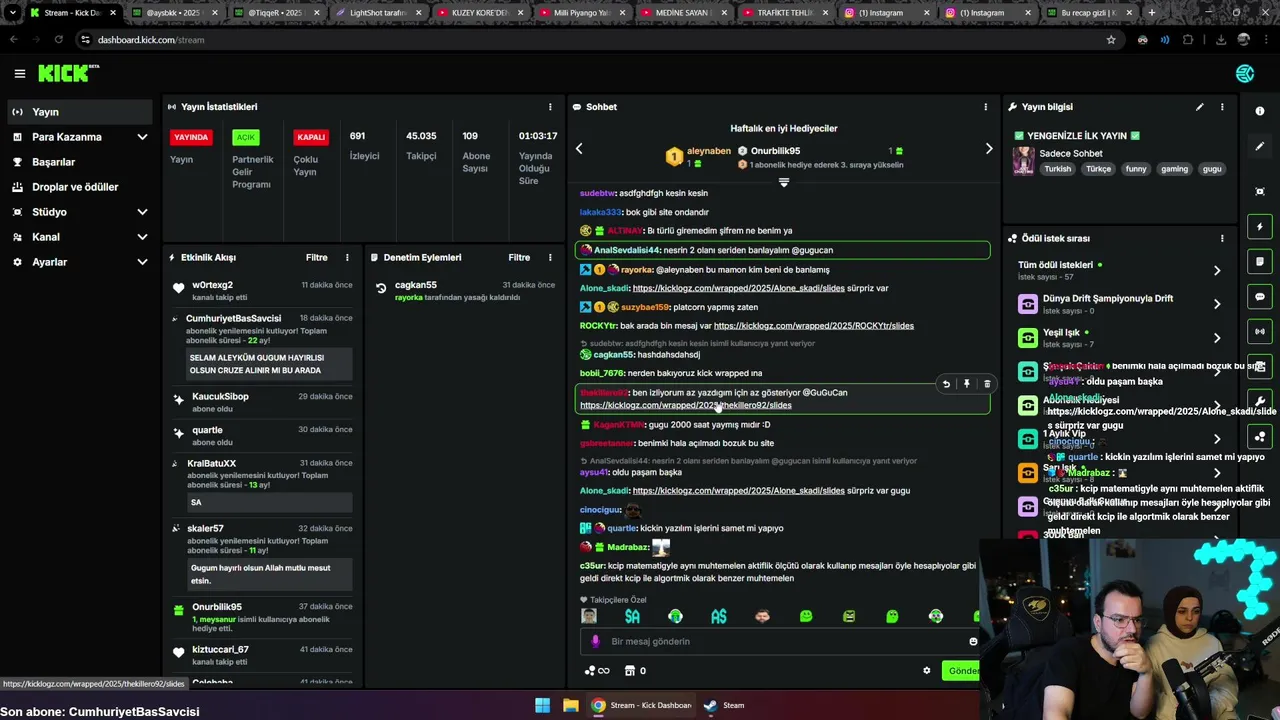Viewport: 1280px width, 720px height.
Task: Click the Bir mesaj gönderin input field
Action: click(780, 641)
